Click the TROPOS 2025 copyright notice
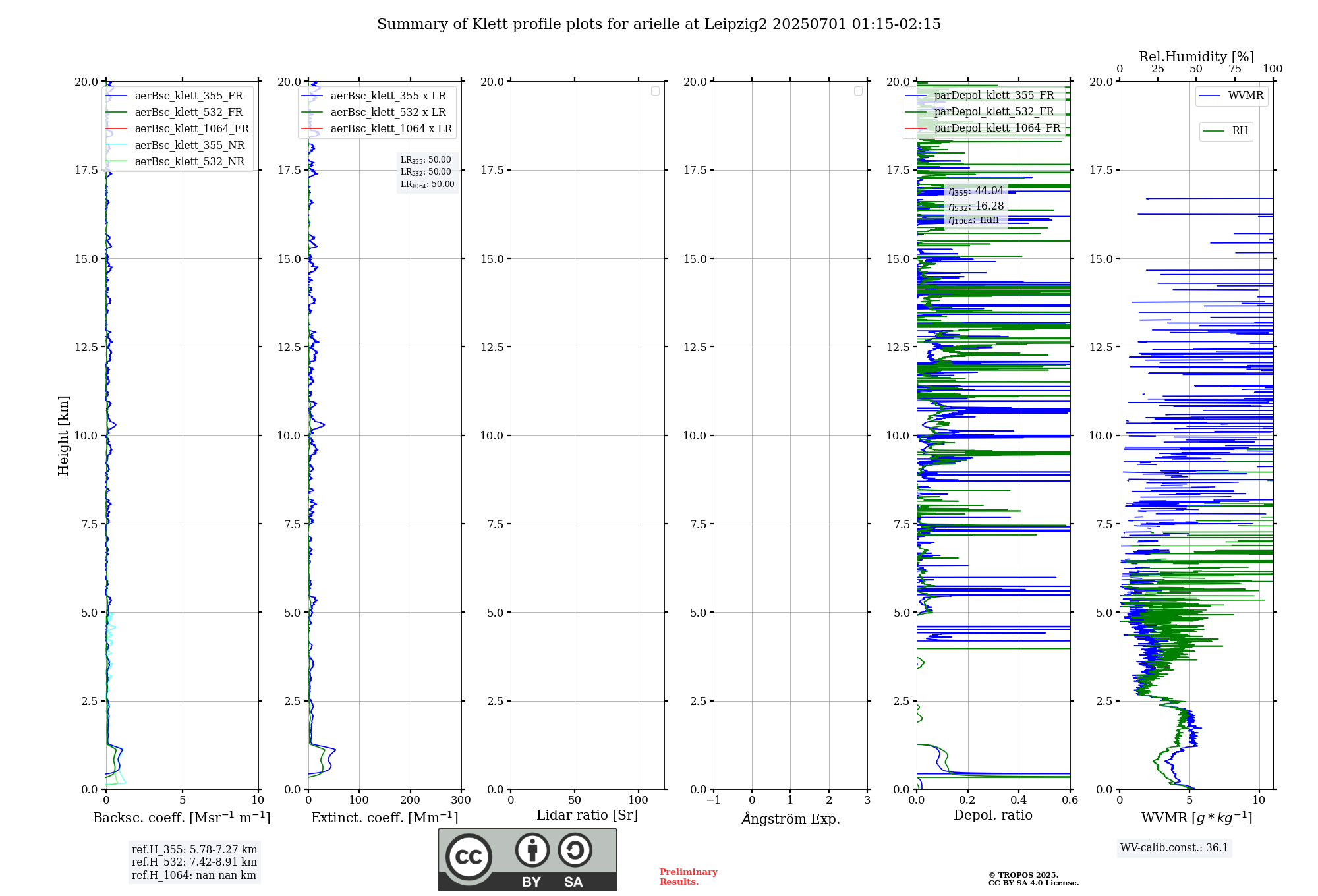The image size is (1318, 896). pos(1033,880)
